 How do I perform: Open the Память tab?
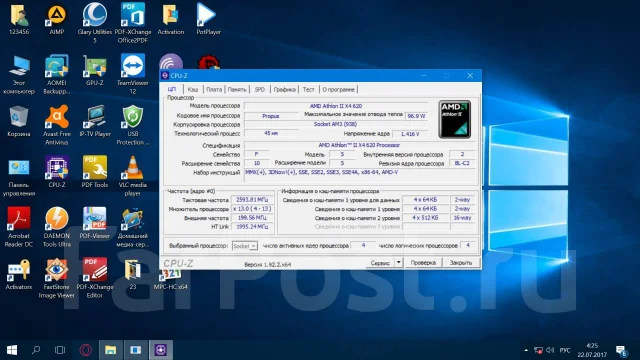click(x=237, y=89)
